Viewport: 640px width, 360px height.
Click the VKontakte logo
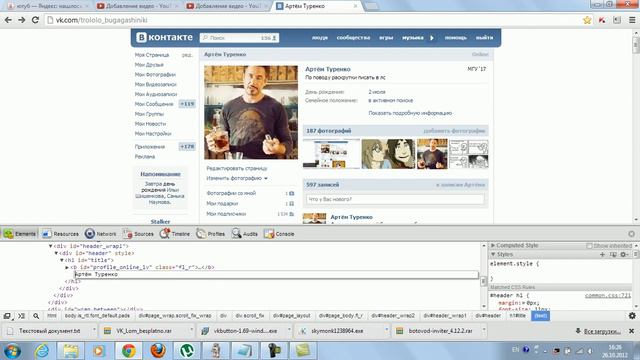tap(164, 37)
